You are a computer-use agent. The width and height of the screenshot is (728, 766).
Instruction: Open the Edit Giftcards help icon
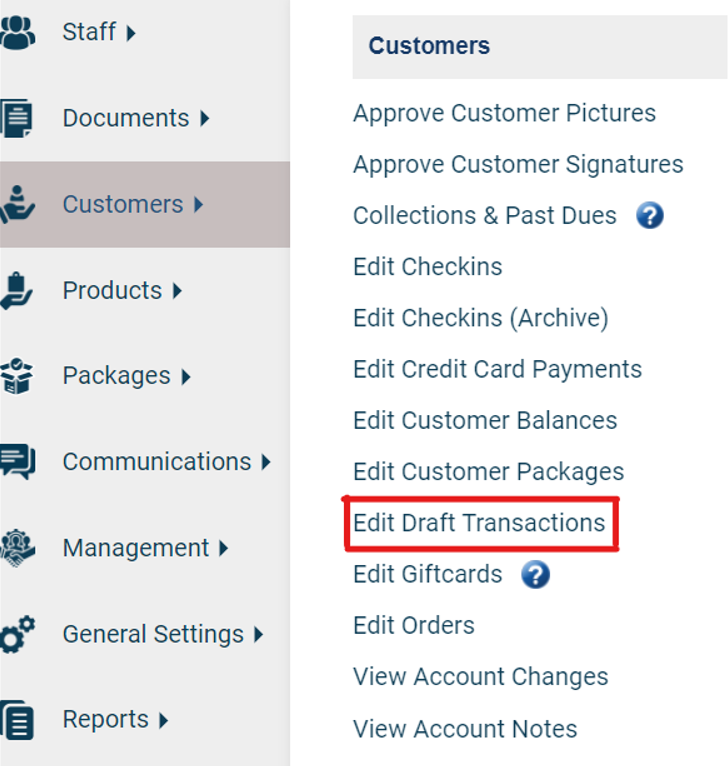[x=536, y=574]
